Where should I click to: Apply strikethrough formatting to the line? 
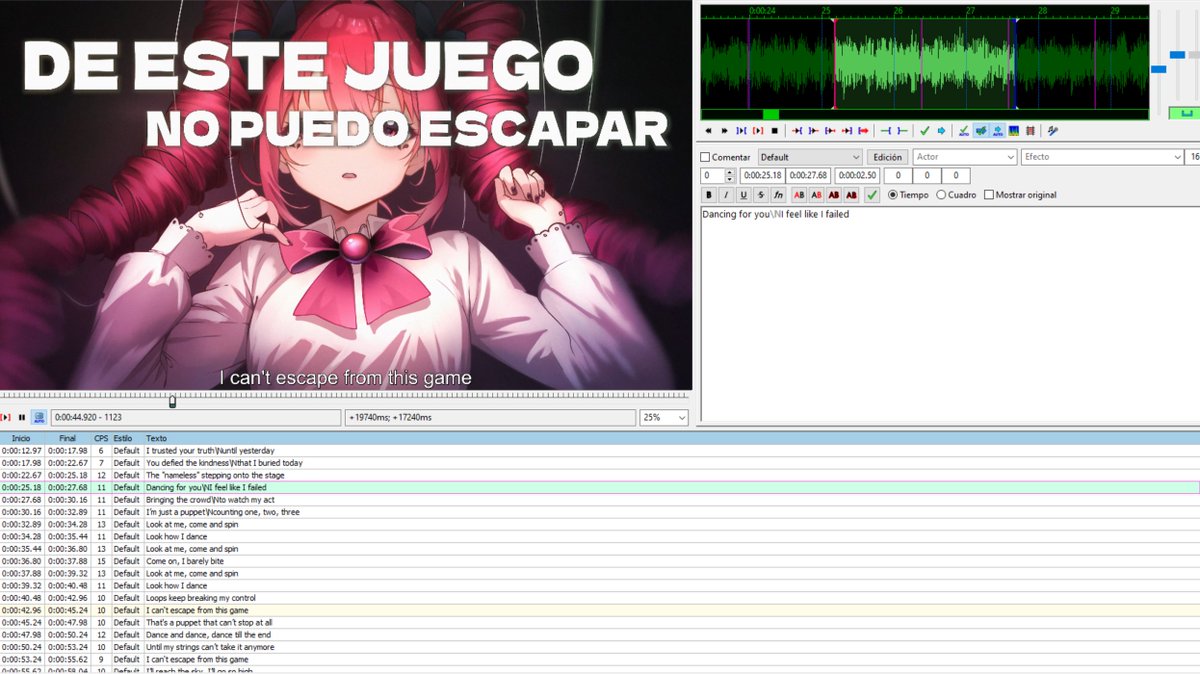pos(760,194)
